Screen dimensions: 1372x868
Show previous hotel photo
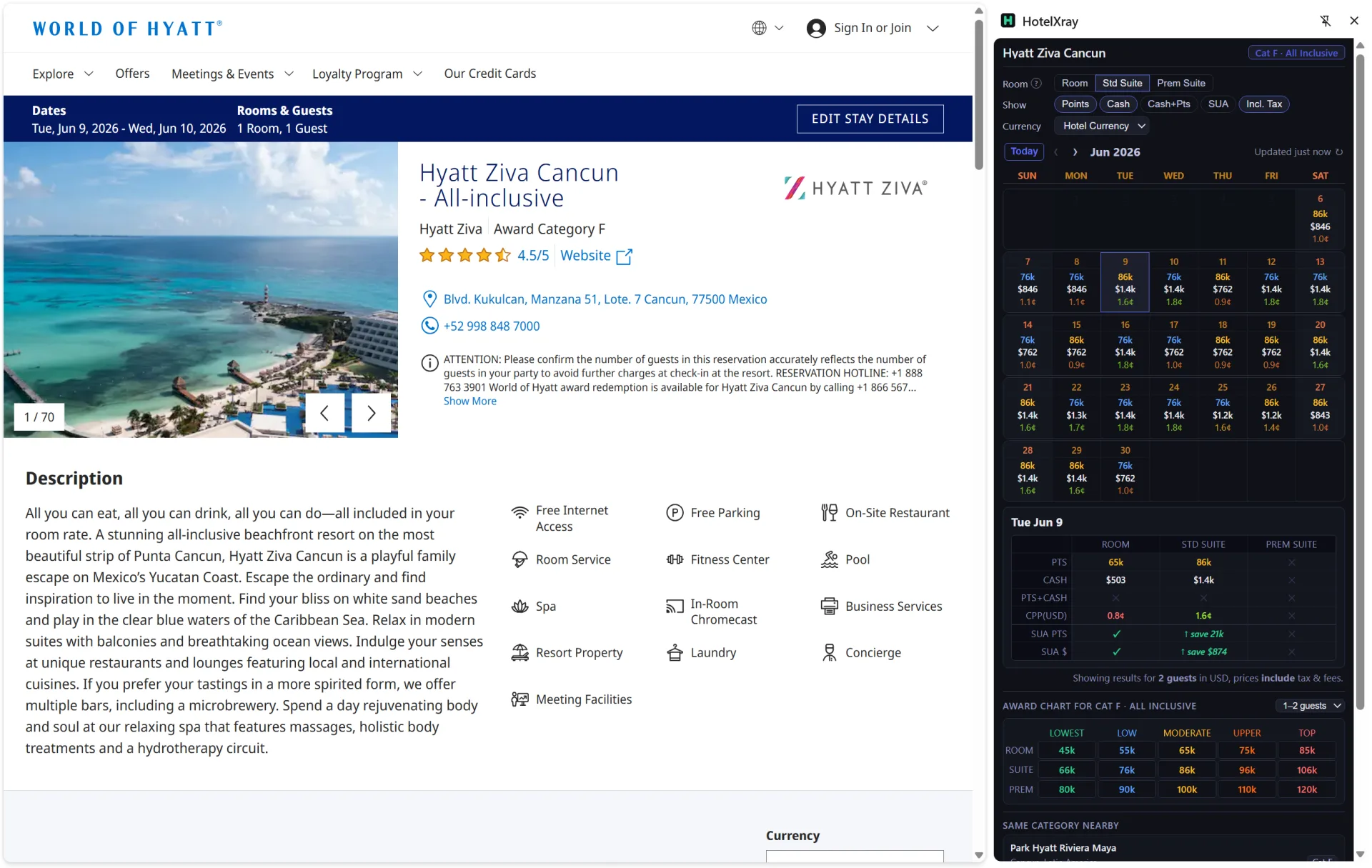click(324, 413)
